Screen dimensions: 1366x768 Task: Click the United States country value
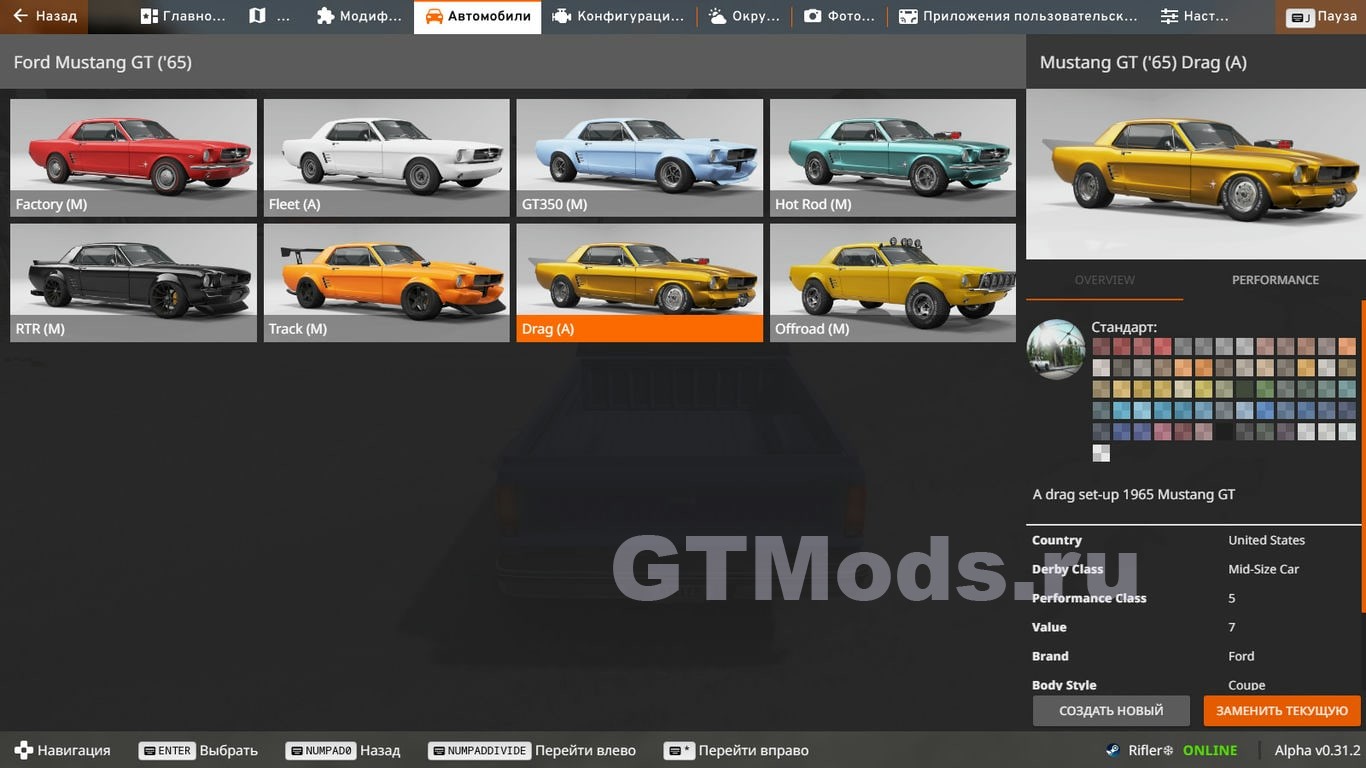point(1266,540)
